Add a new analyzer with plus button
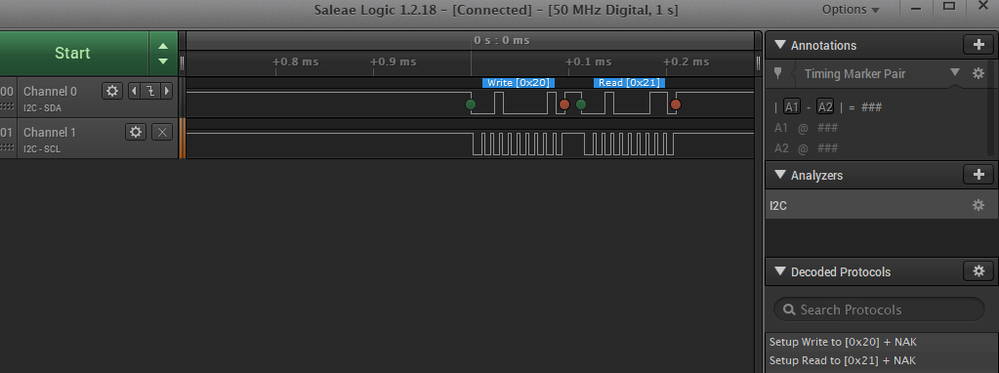999x373 pixels. pyautogui.click(x=979, y=174)
